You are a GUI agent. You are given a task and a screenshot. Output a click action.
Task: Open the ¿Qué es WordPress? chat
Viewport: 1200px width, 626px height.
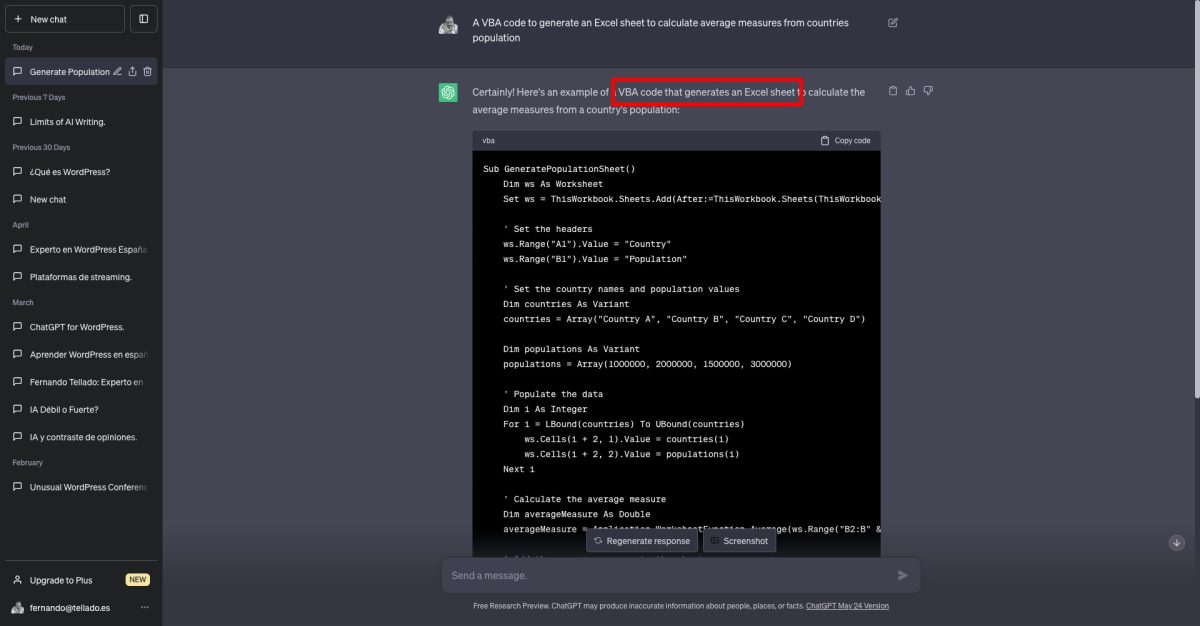coord(81,172)
